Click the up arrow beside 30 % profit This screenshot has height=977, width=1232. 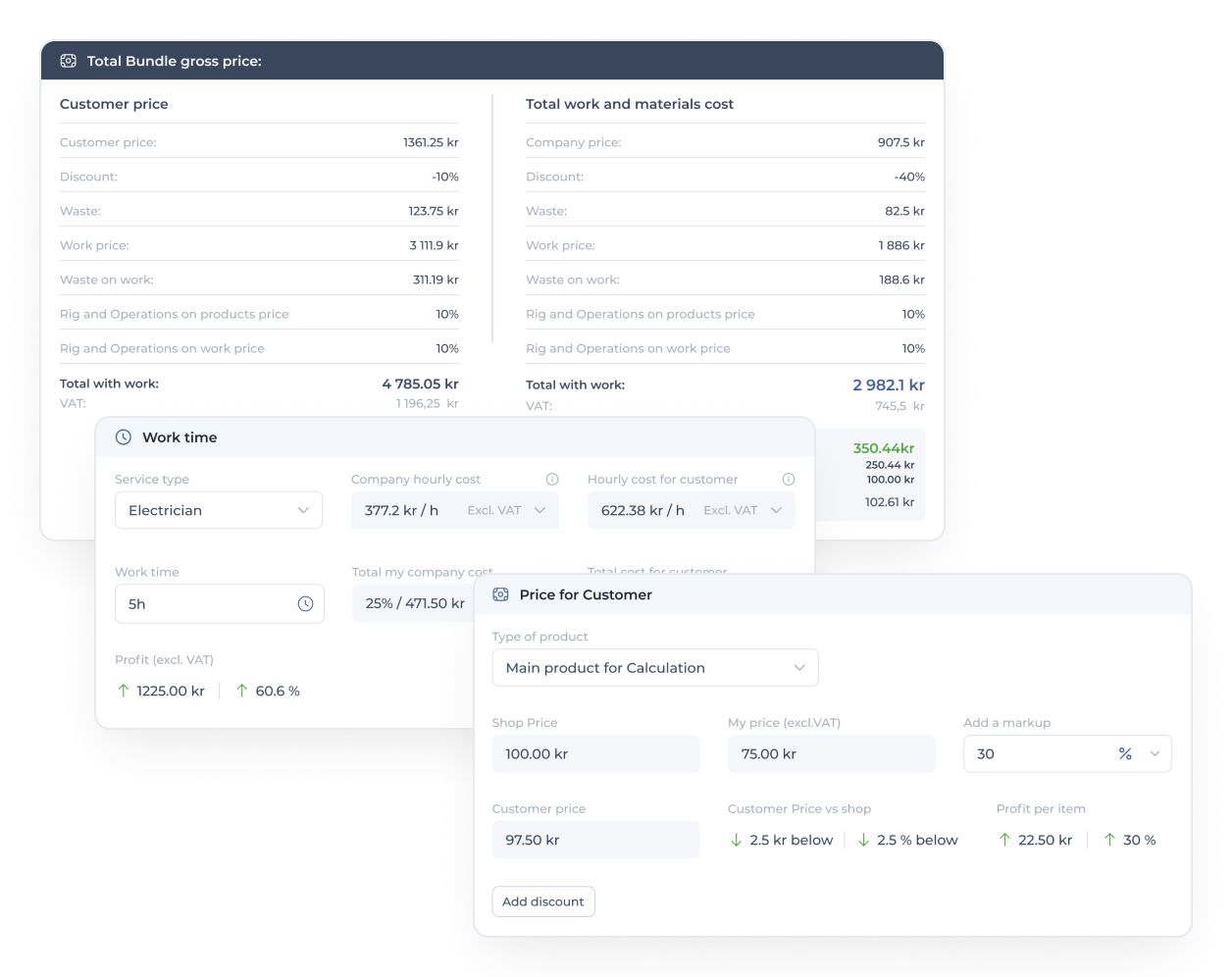(x=1110, y=840)
